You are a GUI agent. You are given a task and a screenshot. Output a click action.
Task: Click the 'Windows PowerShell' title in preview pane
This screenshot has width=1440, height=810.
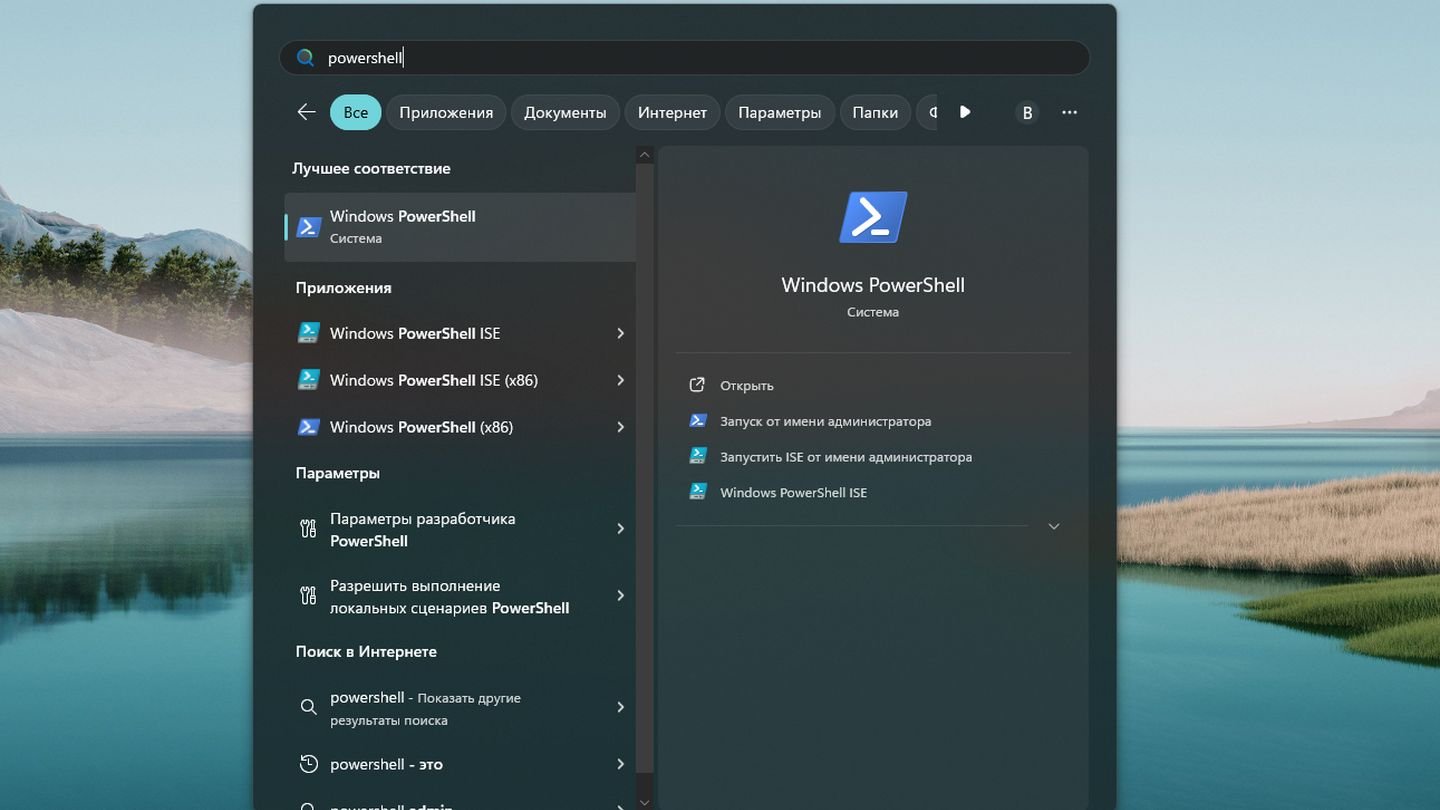(873, 285)
